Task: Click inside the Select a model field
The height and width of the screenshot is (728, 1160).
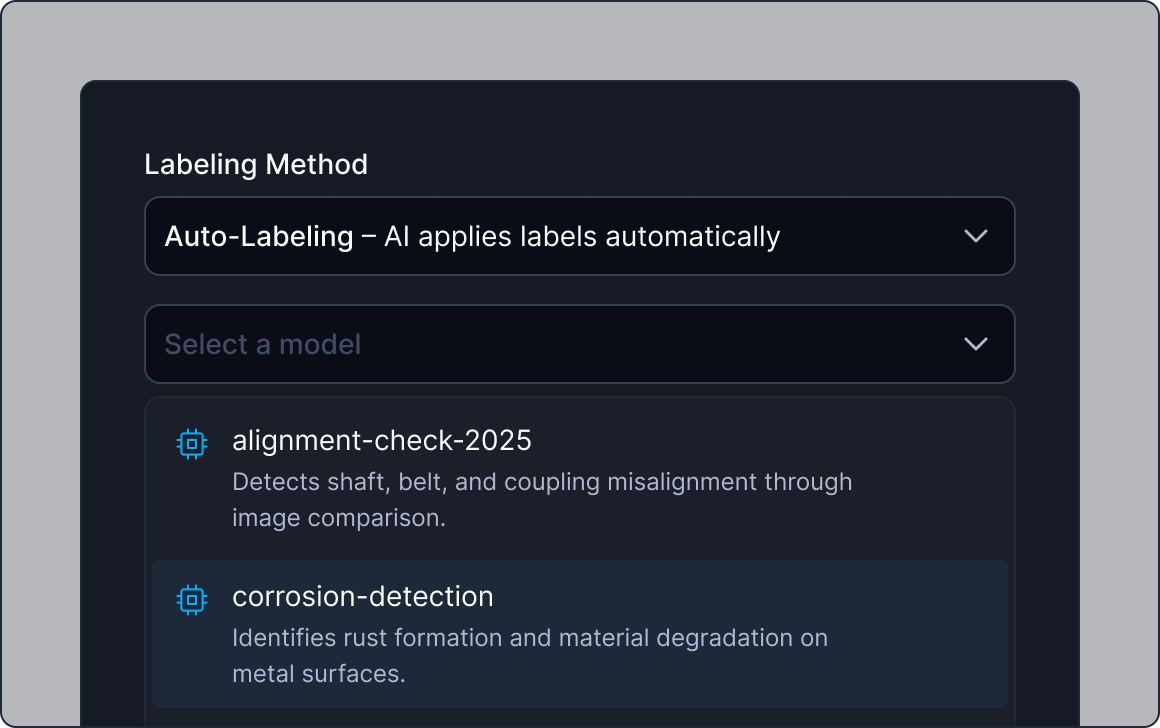Action: (x=500, y=344)
